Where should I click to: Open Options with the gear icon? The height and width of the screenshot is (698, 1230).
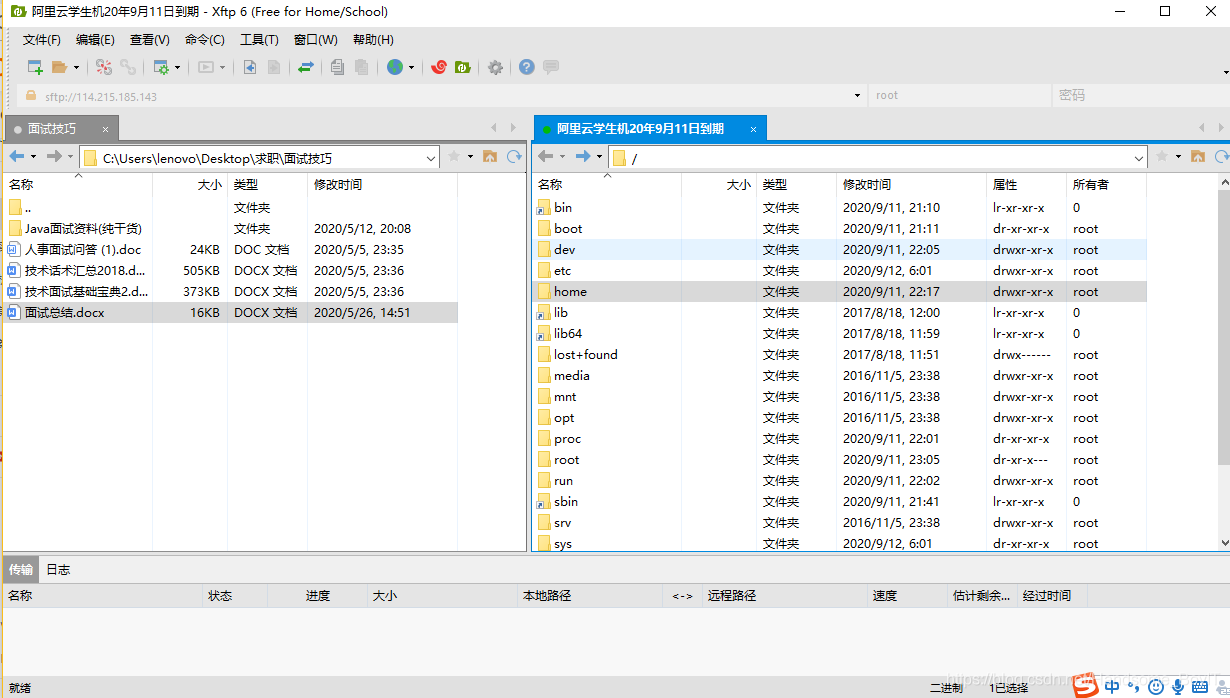(495, 67)
